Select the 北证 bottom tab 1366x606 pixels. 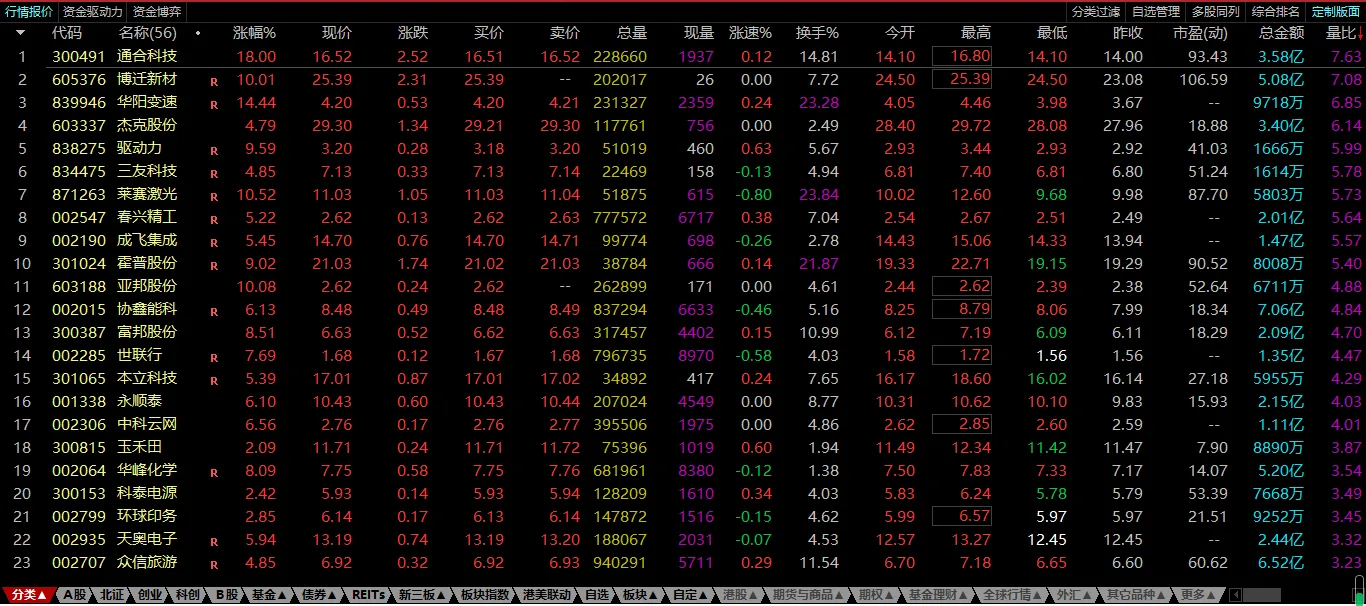point(112,595)
